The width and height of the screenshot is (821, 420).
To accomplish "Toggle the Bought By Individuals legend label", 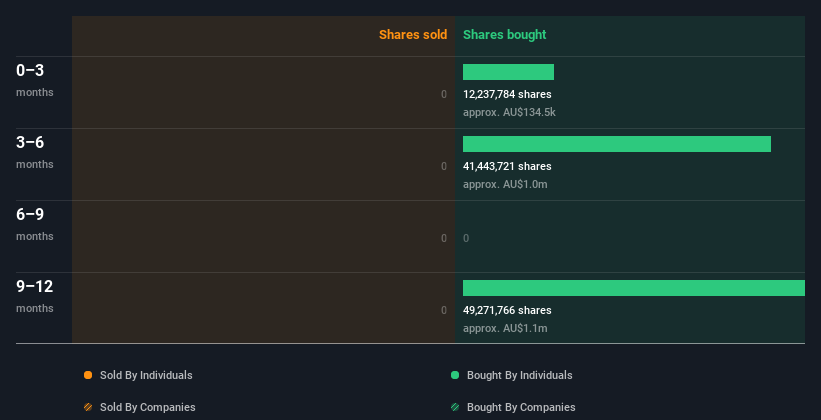I will (x=519, y=375).
